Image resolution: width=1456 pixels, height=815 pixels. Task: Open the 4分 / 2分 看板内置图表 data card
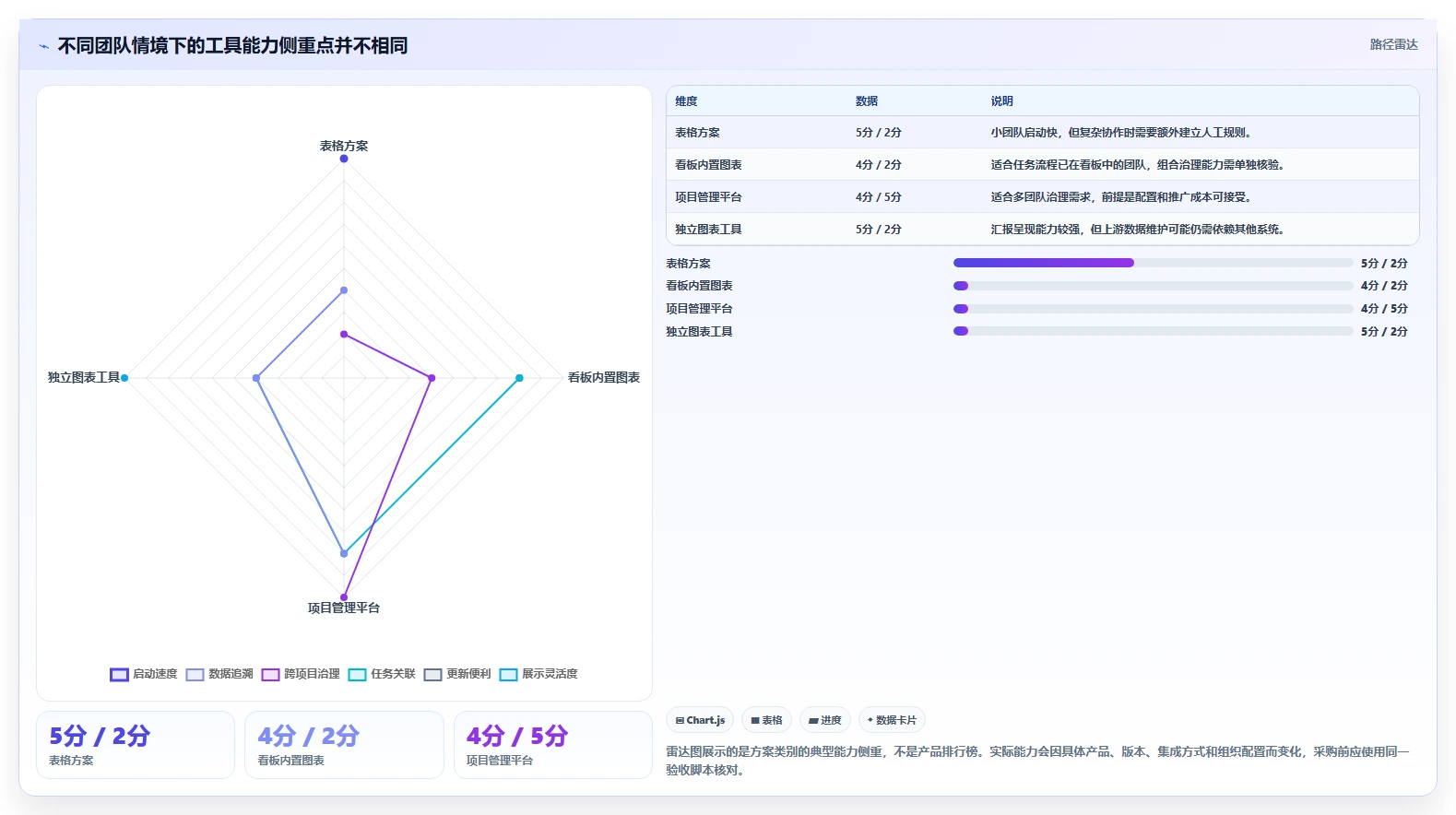tap(344, 745)
